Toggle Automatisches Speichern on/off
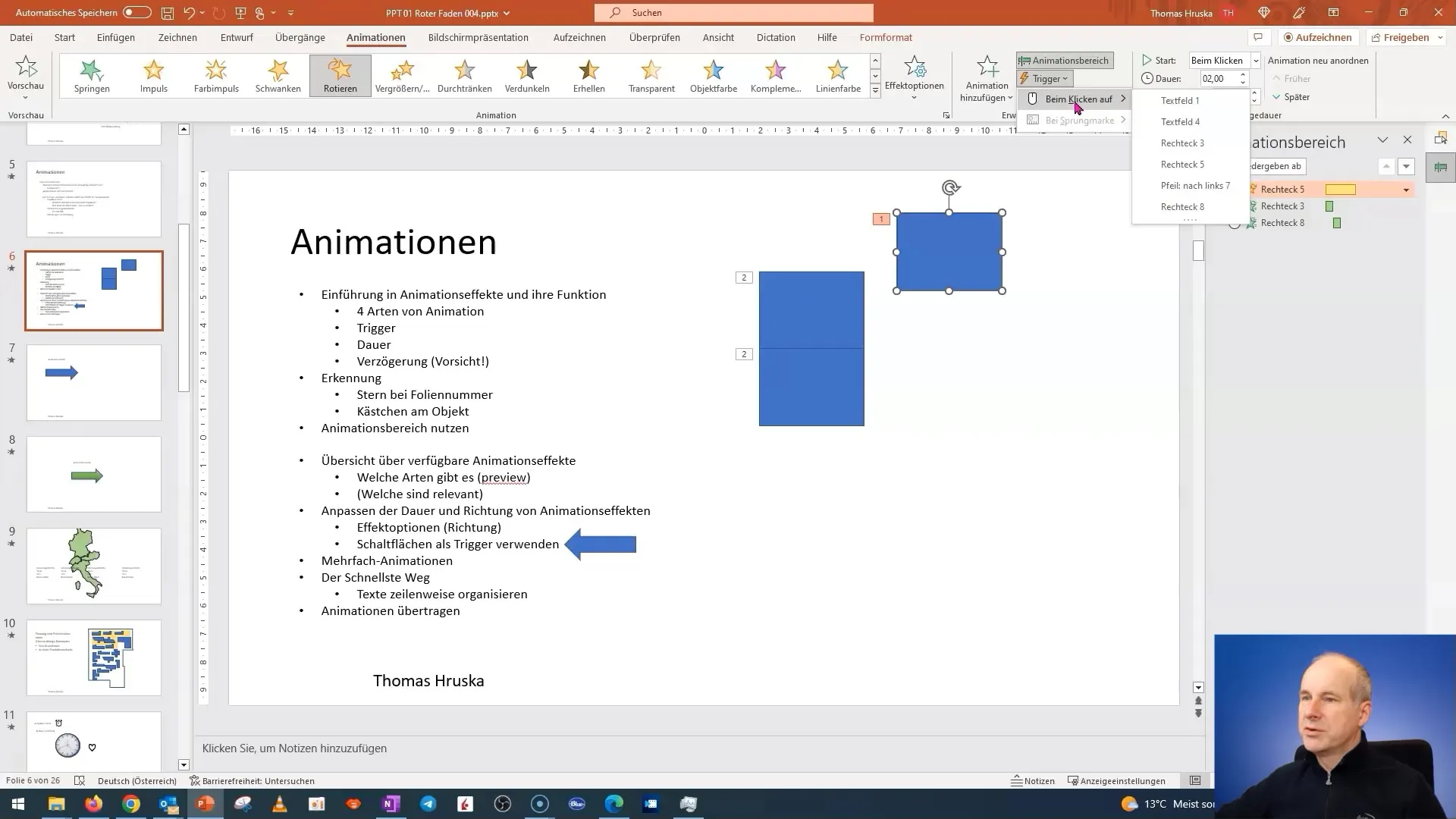 [136, 12]
